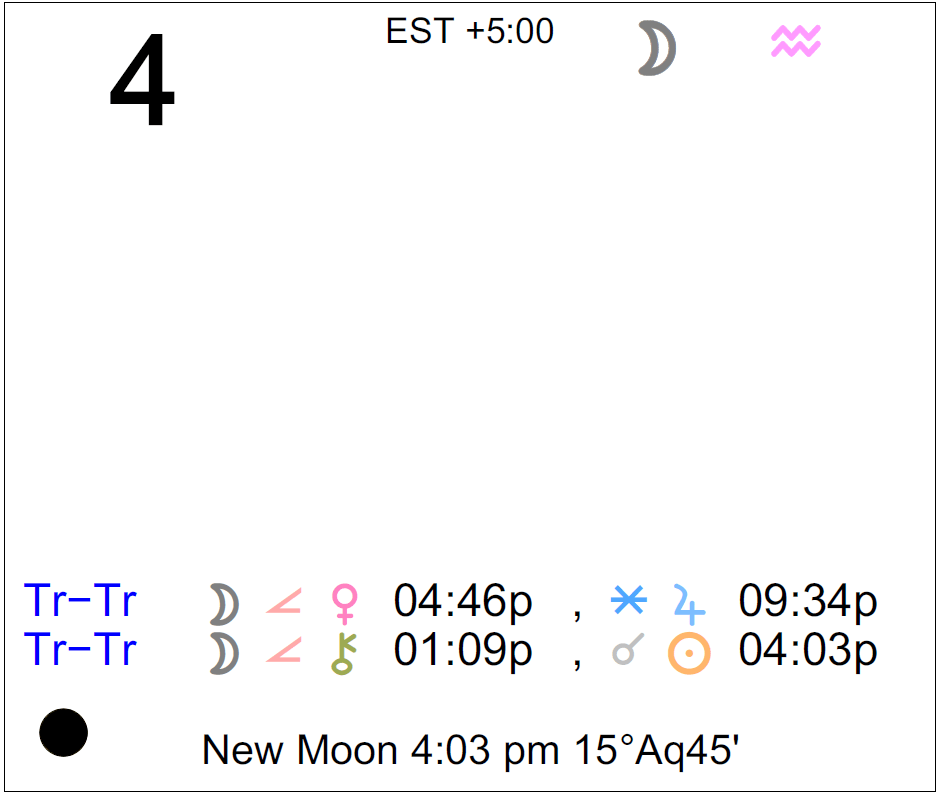
Task: Click the large day number 4
Action: pyautogui.click(x=142, y=79)
